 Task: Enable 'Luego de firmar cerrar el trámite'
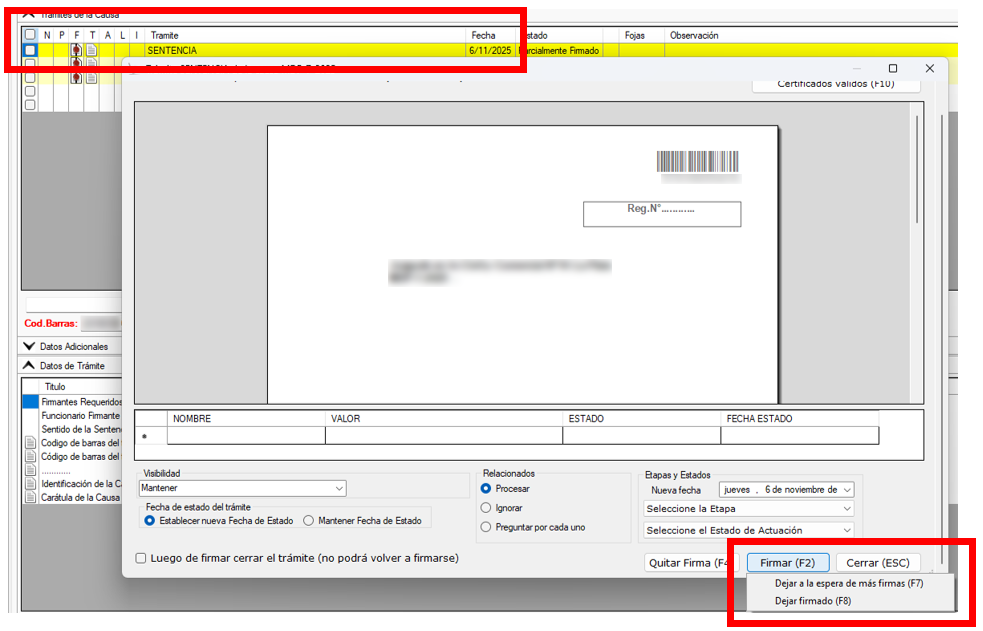pos(141,558)
